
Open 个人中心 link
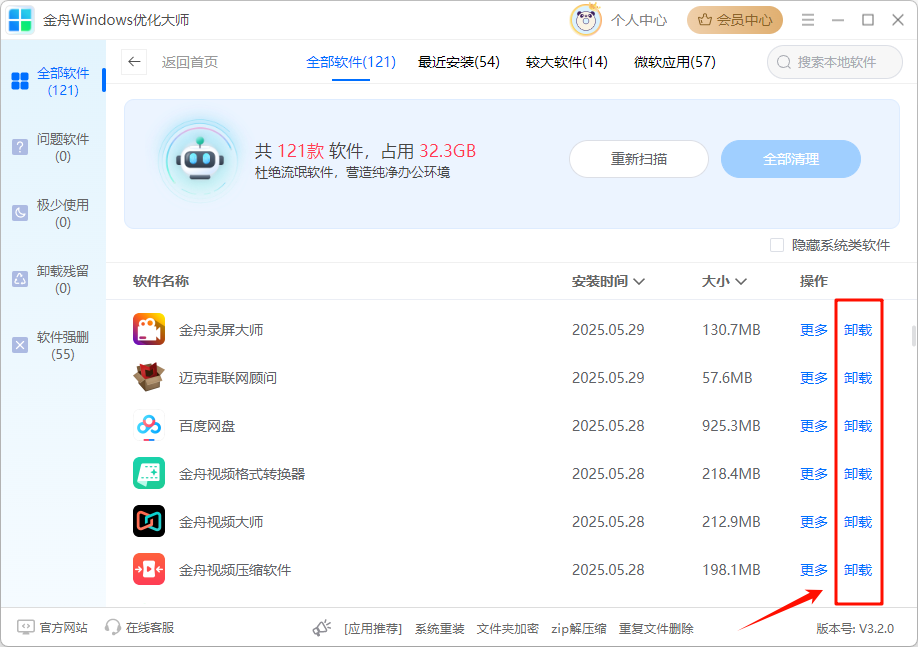tap(639, 20)
